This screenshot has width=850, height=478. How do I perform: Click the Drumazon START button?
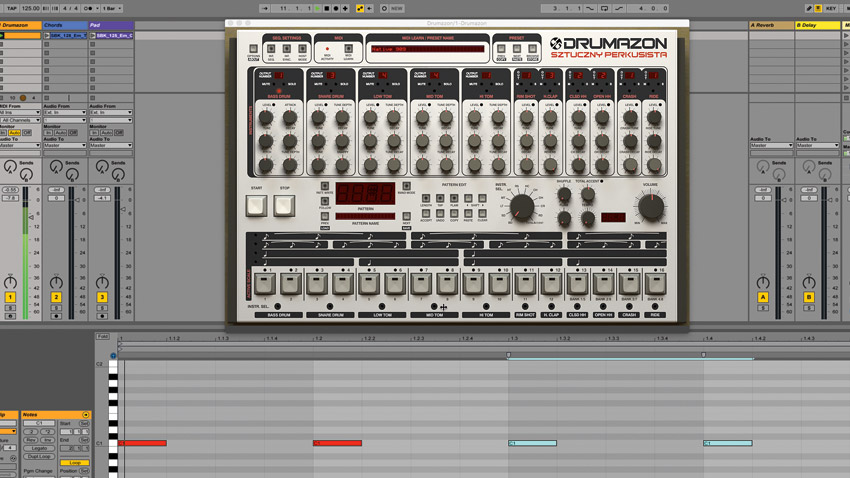[256, 206]
